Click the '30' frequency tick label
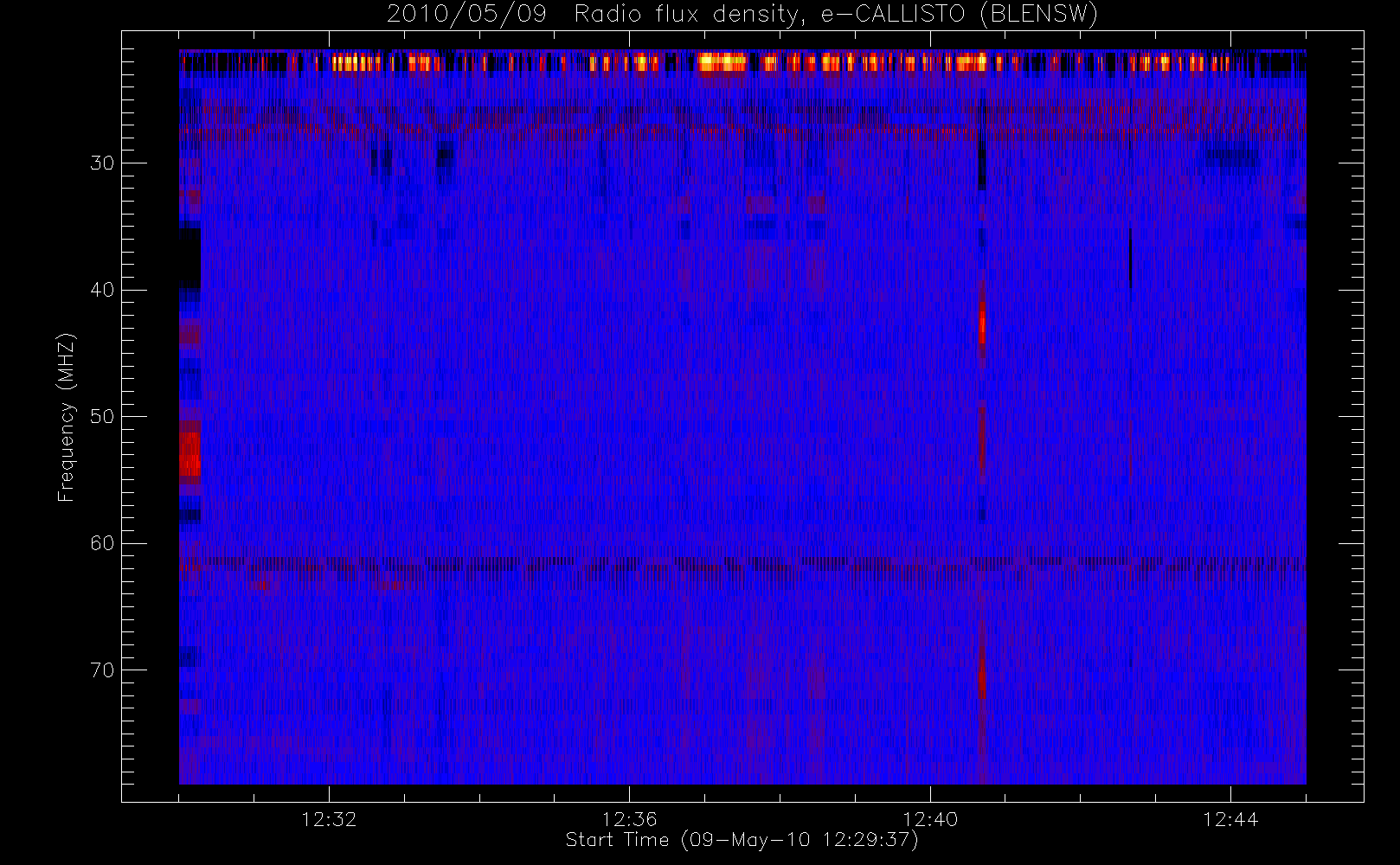 102,163
